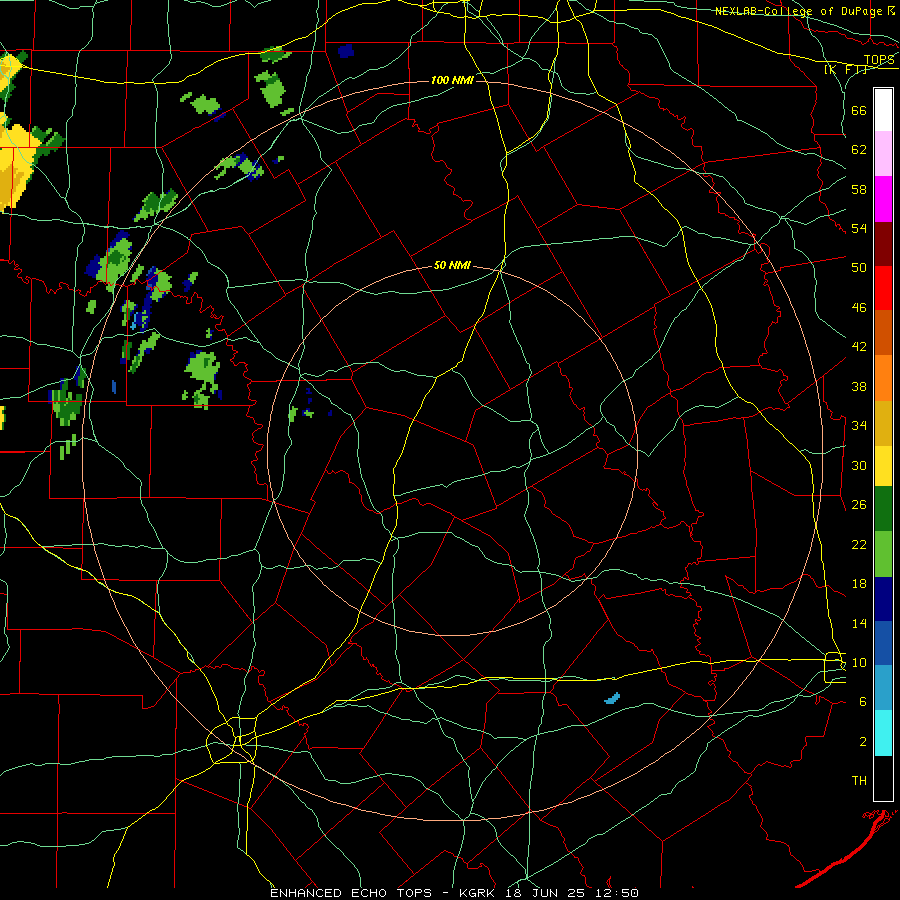The width and height of the screenshot is (900, 900).
Task: Select the dark green legend swatch
Action: point(883,509)
